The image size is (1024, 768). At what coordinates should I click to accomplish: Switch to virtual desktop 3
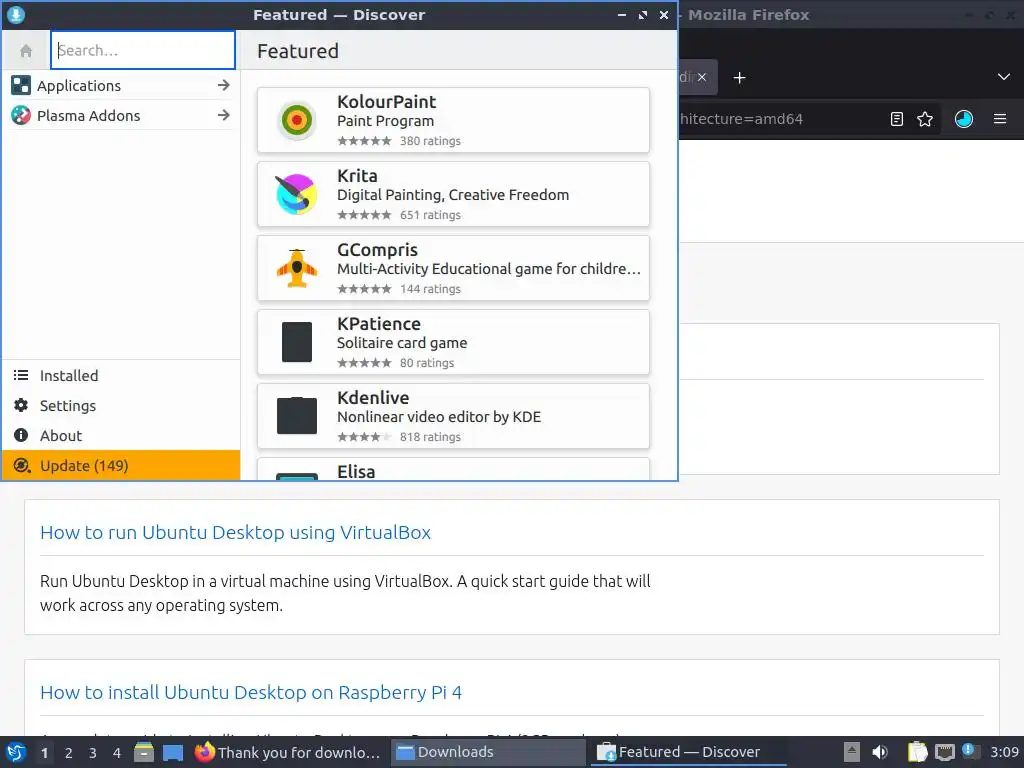click(x=93, y=753)
